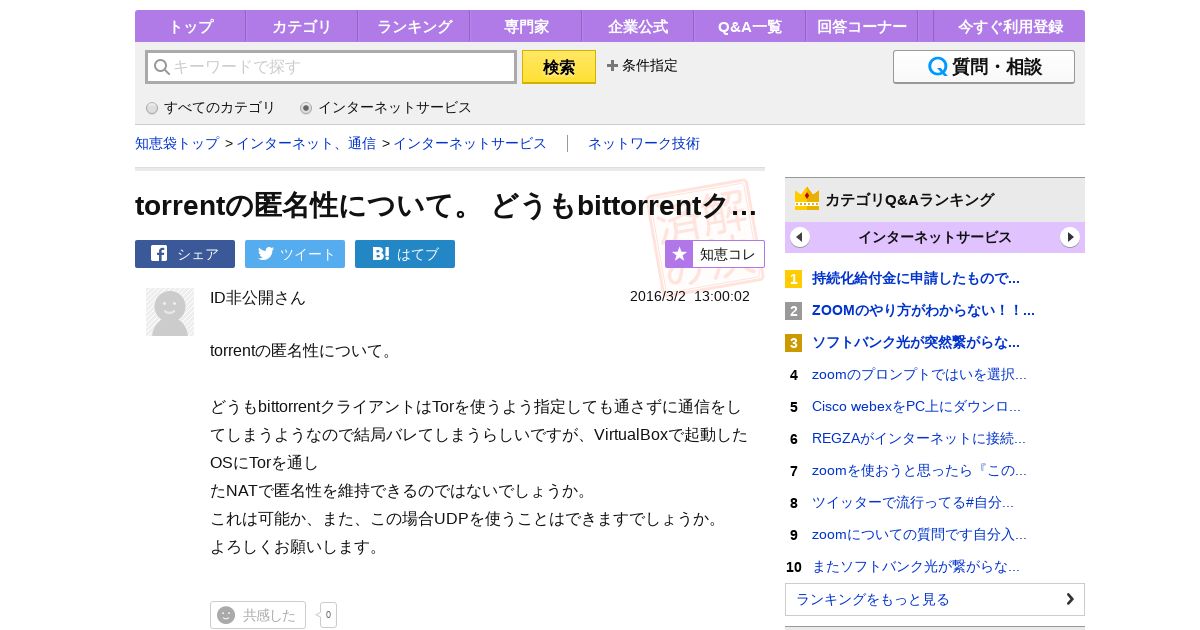Click the smiley 共感した button

[258, 615]
